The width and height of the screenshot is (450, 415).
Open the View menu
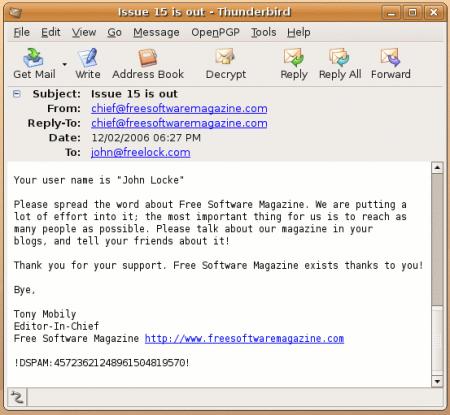click(x=84, y=32)
